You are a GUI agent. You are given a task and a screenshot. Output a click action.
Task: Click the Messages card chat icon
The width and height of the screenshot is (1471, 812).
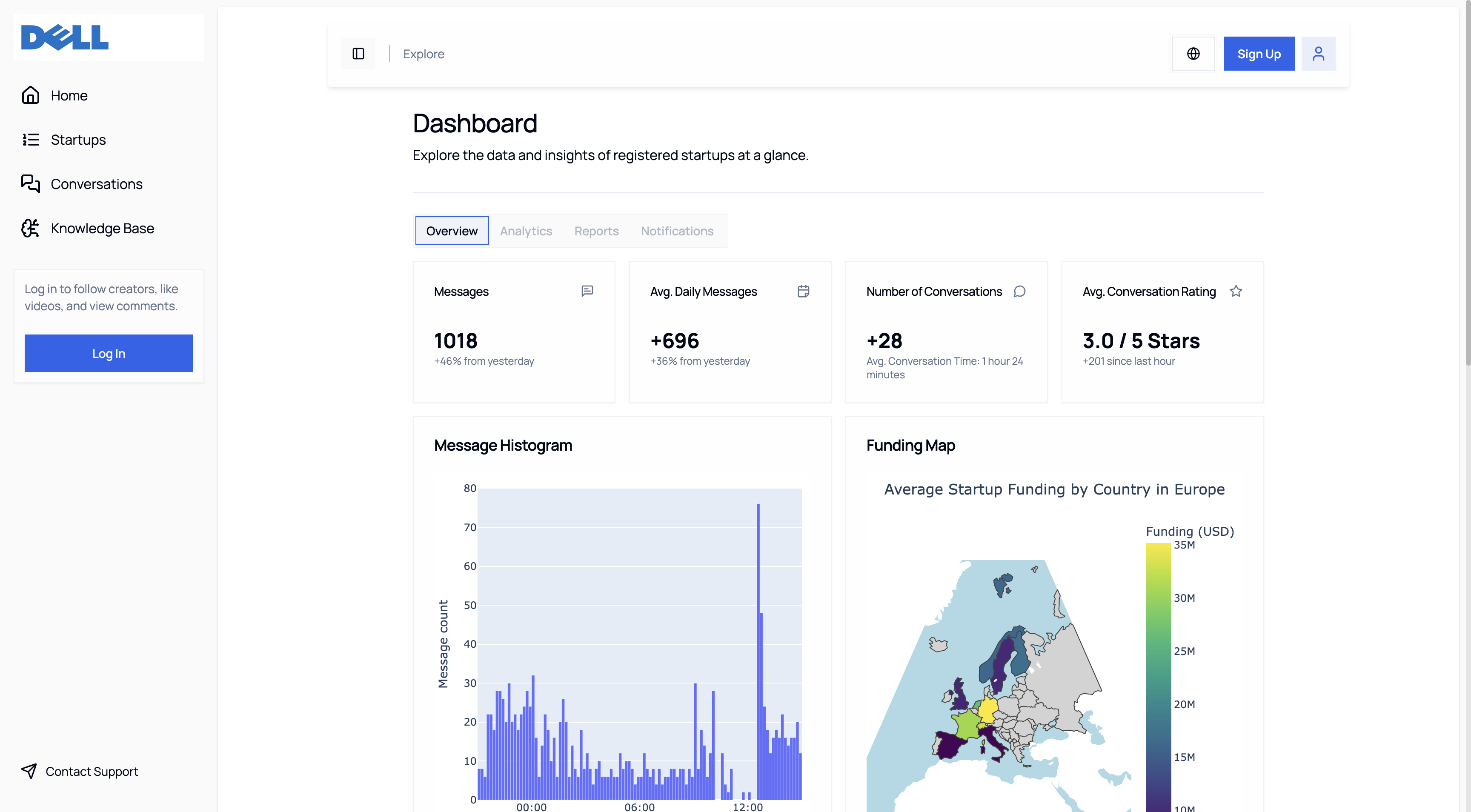coord(587,291)
